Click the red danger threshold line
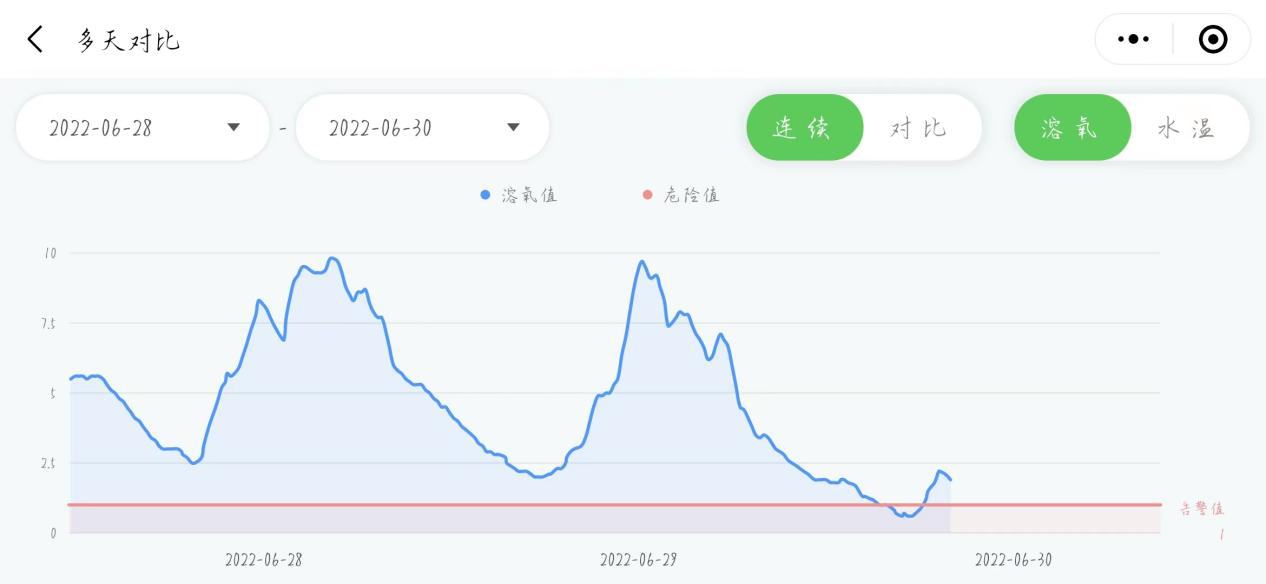The width and height of the screenshot is (1266, 584). pos(500,505)
